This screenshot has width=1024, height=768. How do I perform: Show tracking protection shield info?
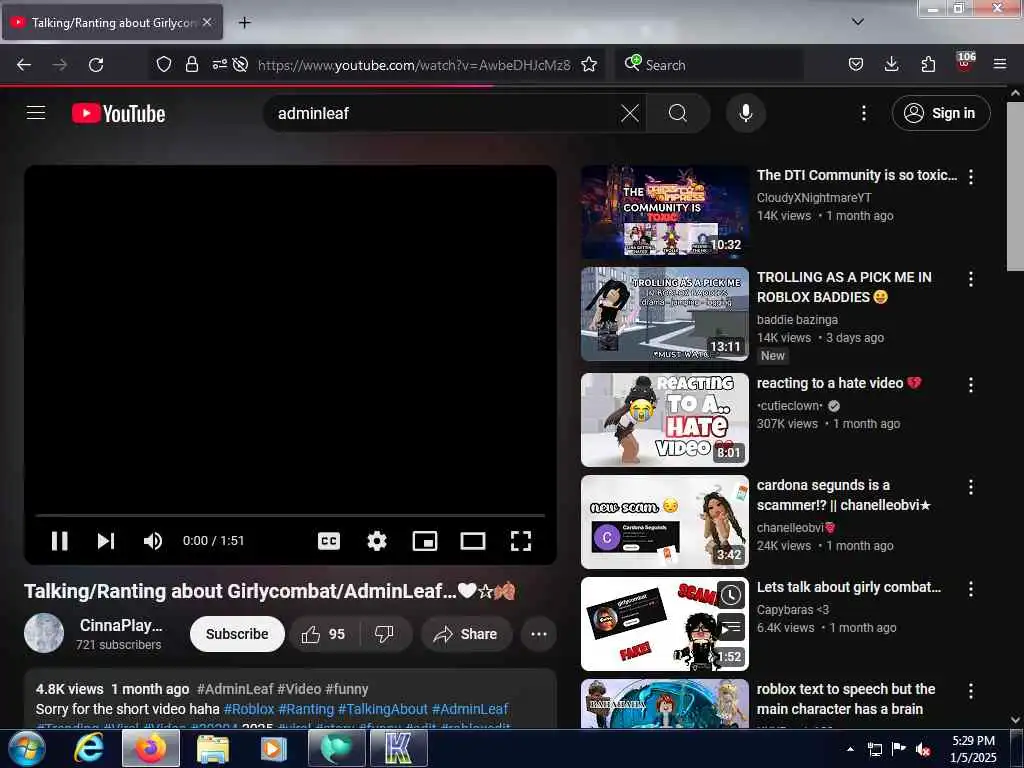coord(164,64)
